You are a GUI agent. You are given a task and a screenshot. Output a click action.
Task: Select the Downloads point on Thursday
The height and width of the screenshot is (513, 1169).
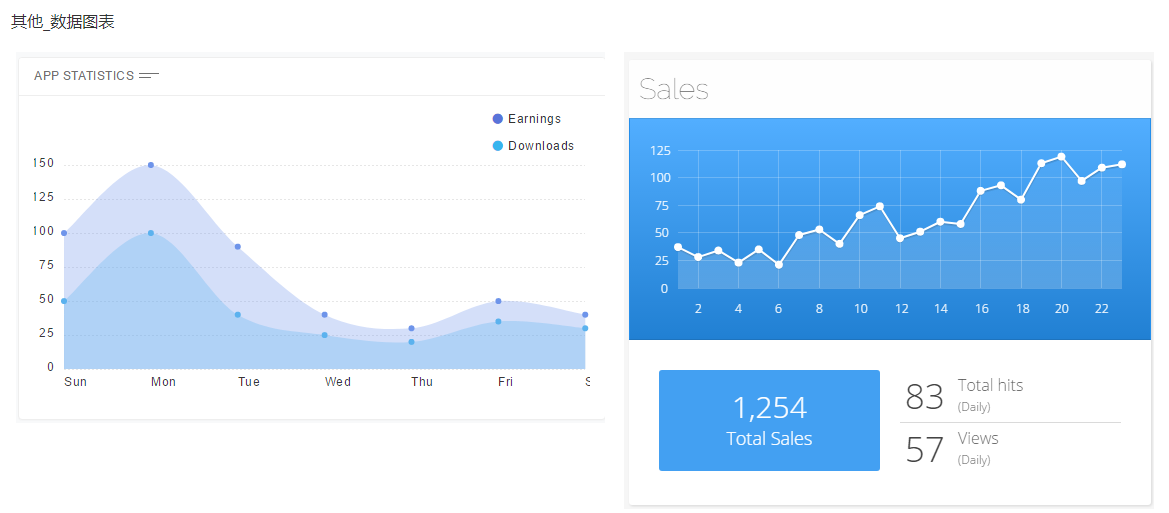coord(411,342)
